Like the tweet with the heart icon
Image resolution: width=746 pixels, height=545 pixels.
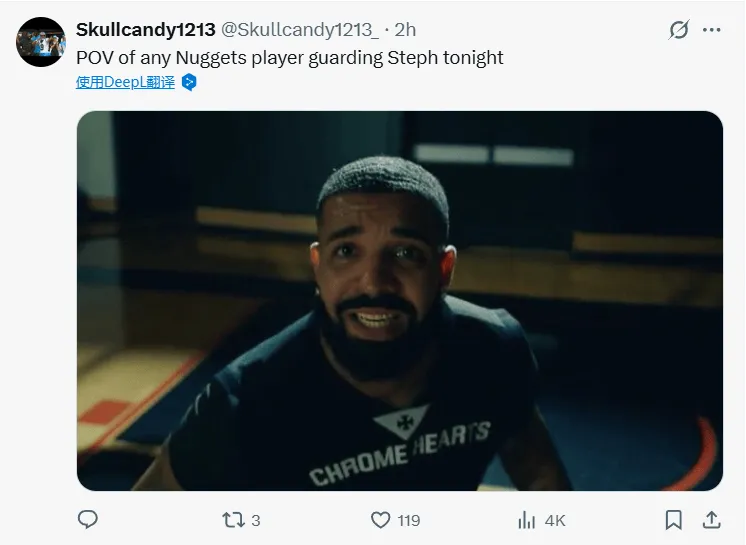[x=380, y=520]
